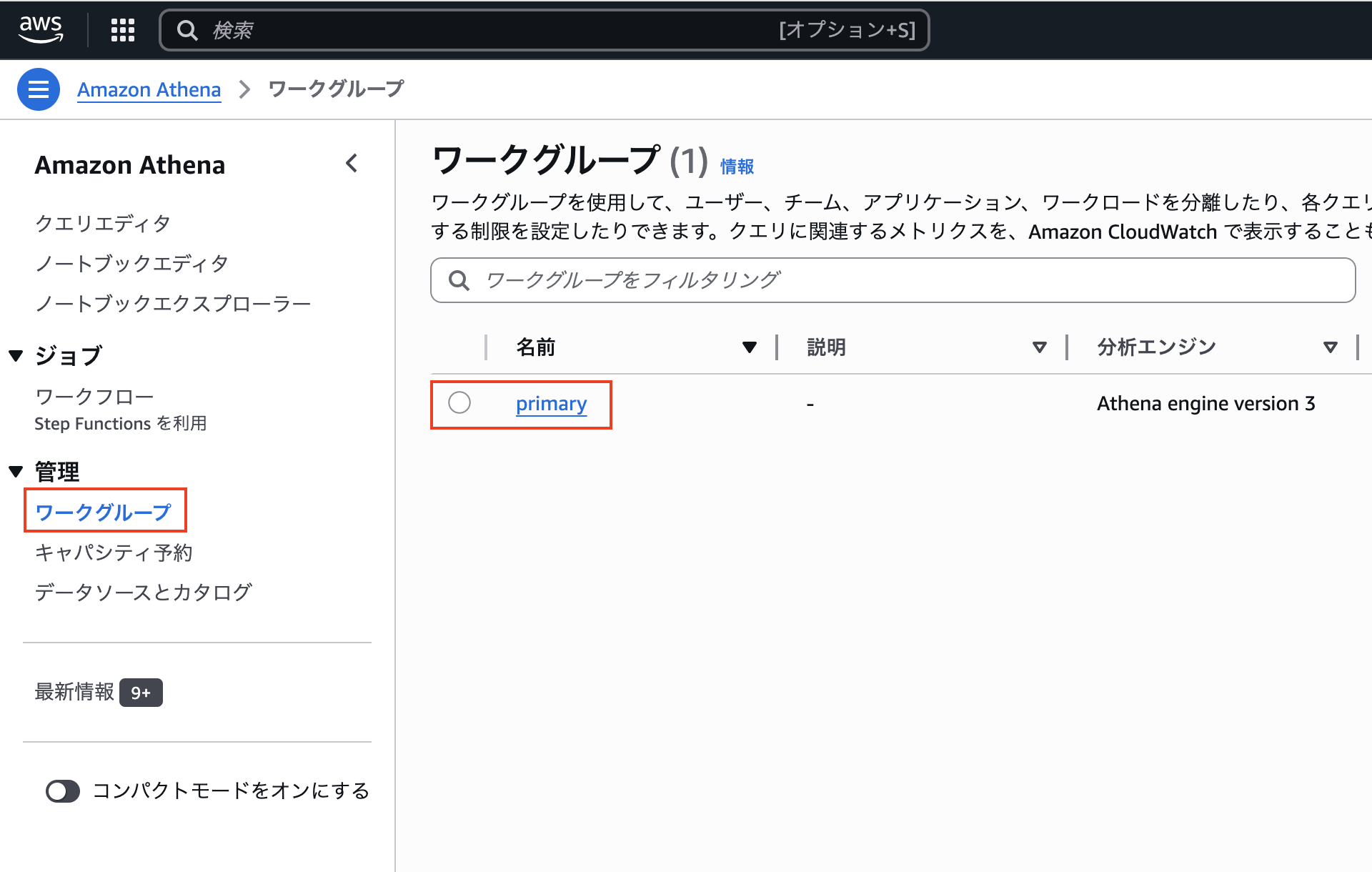Click the Athena engine version 3 cell
Viewport: 1372px width, 872px height.
pyautogui.click(x=1206, y=404)
